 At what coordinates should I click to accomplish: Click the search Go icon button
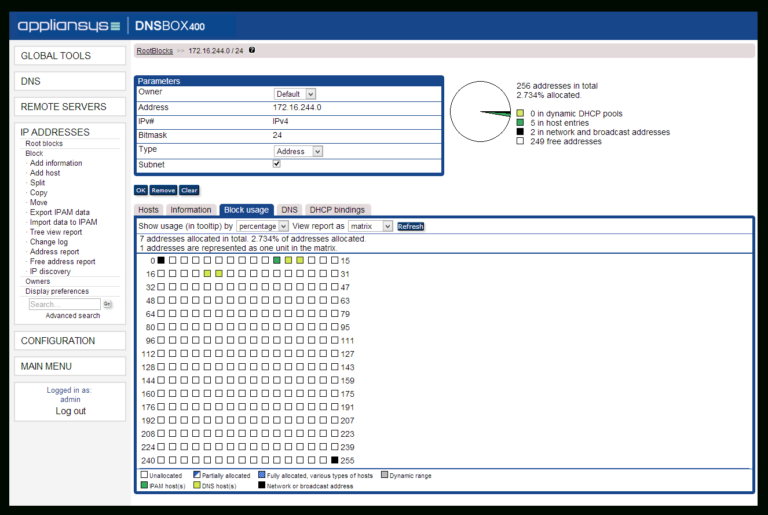point(108,304)
